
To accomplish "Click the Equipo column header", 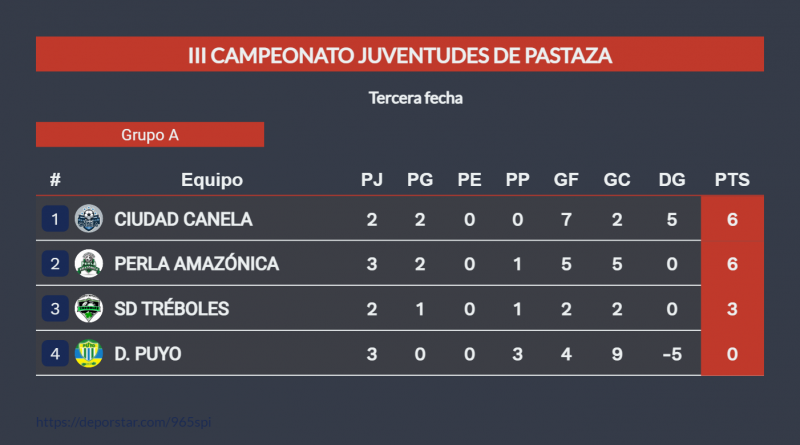I will coord(212,180).
